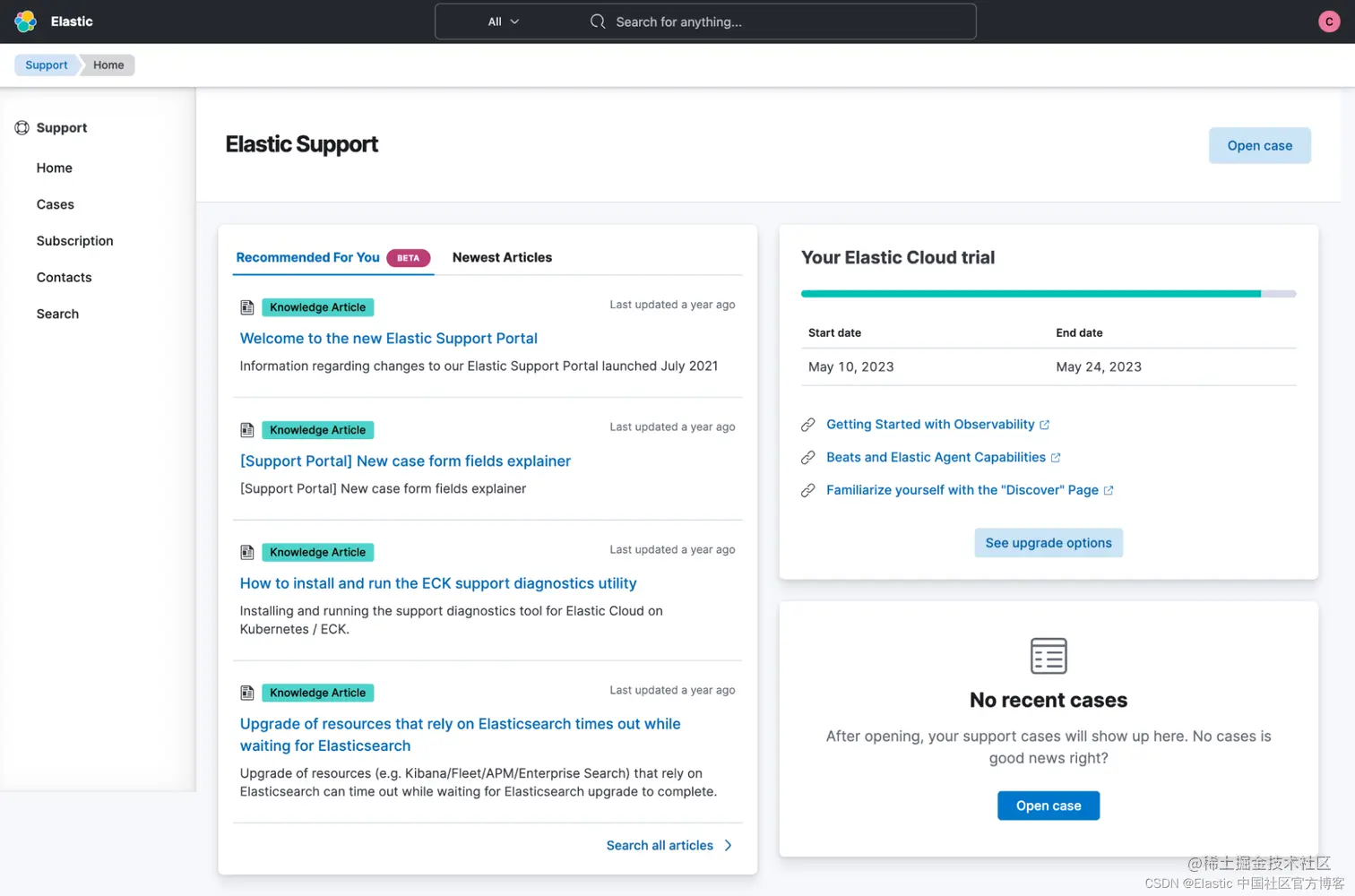Click the Home breadcrumb
Screen dimensions: 1355x896
(x=108, y=65)
